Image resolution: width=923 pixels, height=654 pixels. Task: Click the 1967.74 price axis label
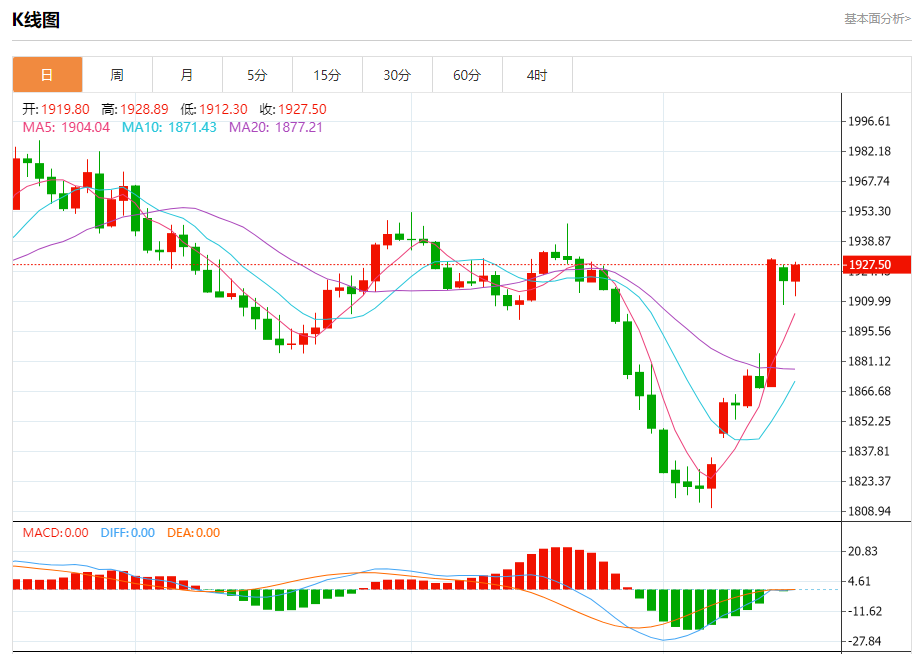click(x=869, y=181)
